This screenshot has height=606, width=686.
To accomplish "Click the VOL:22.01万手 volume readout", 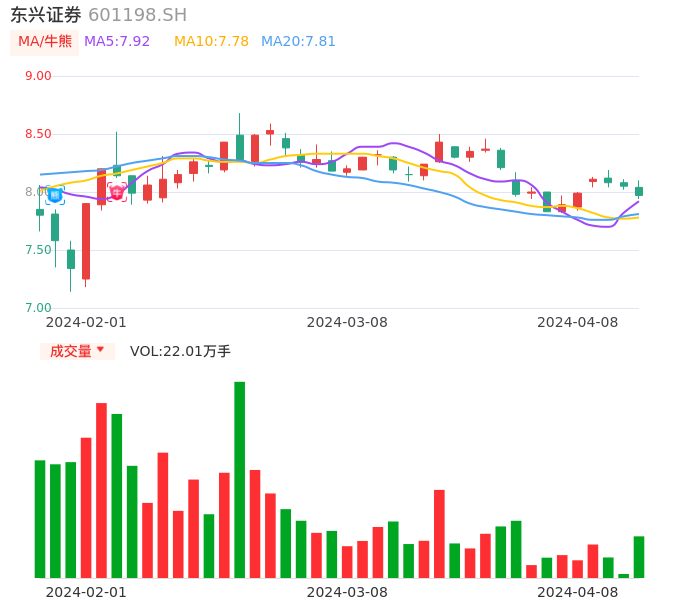I will (180, 351).
